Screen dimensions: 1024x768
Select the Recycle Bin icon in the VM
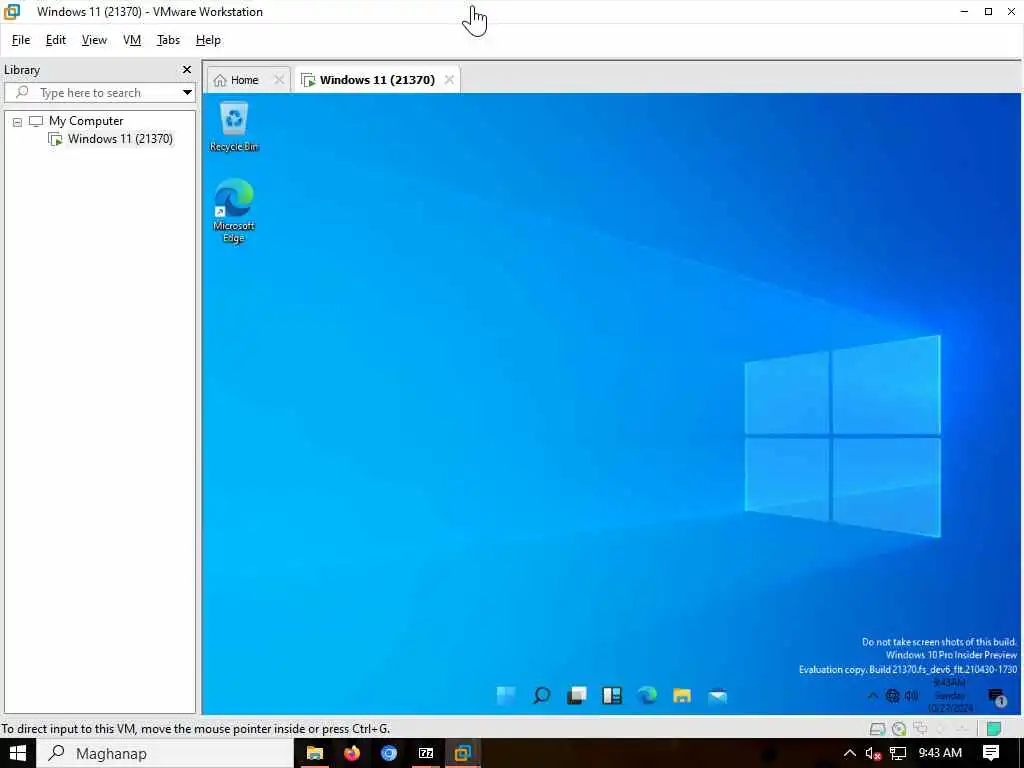click(234, 127)
